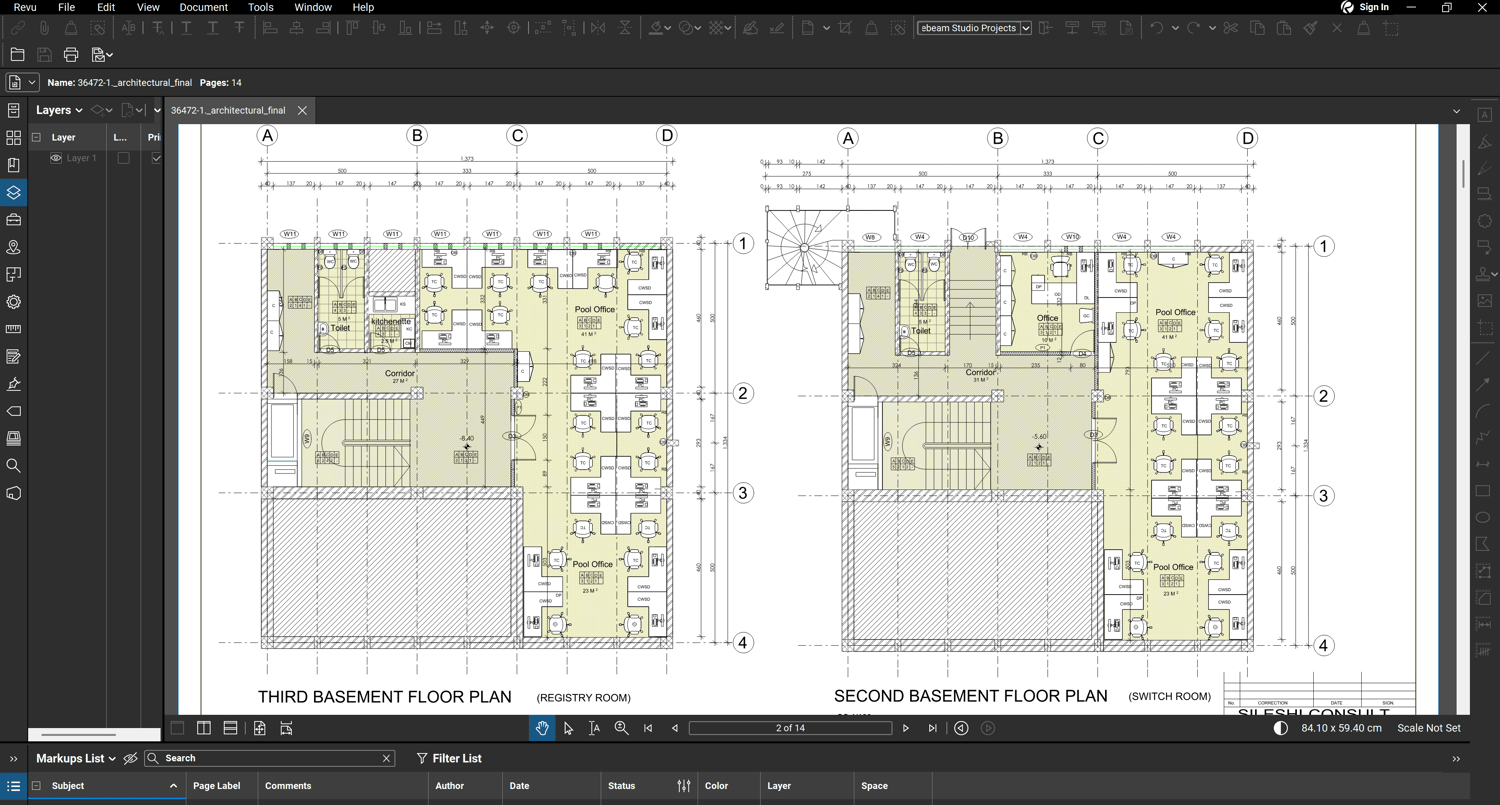
Task: Toggle hide markups eye icon
Action: 130,758
